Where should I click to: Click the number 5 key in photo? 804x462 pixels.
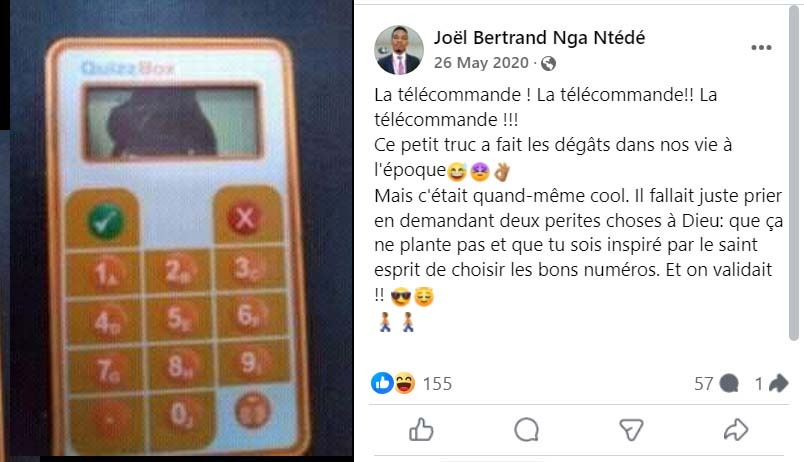click(178, 318)
